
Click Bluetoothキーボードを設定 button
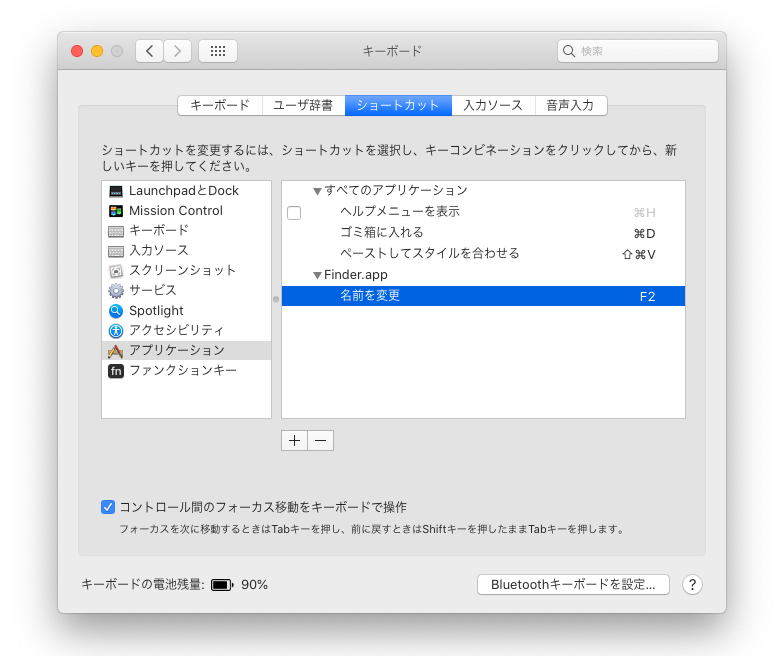click(x=573, y=585)
